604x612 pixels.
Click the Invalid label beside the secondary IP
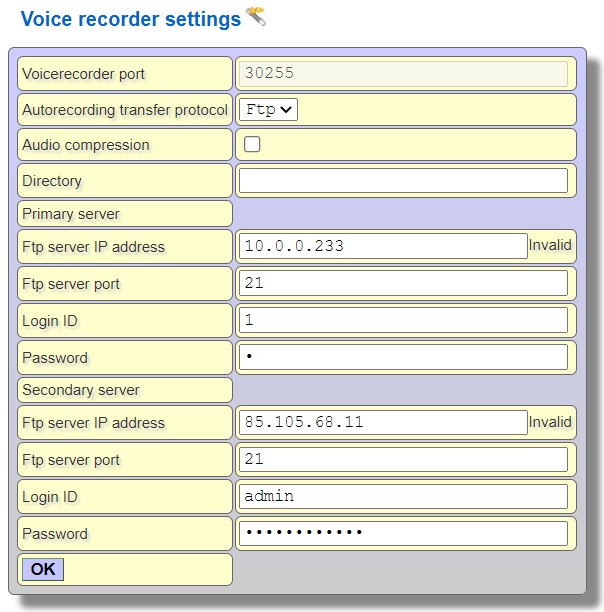point(550,422)
